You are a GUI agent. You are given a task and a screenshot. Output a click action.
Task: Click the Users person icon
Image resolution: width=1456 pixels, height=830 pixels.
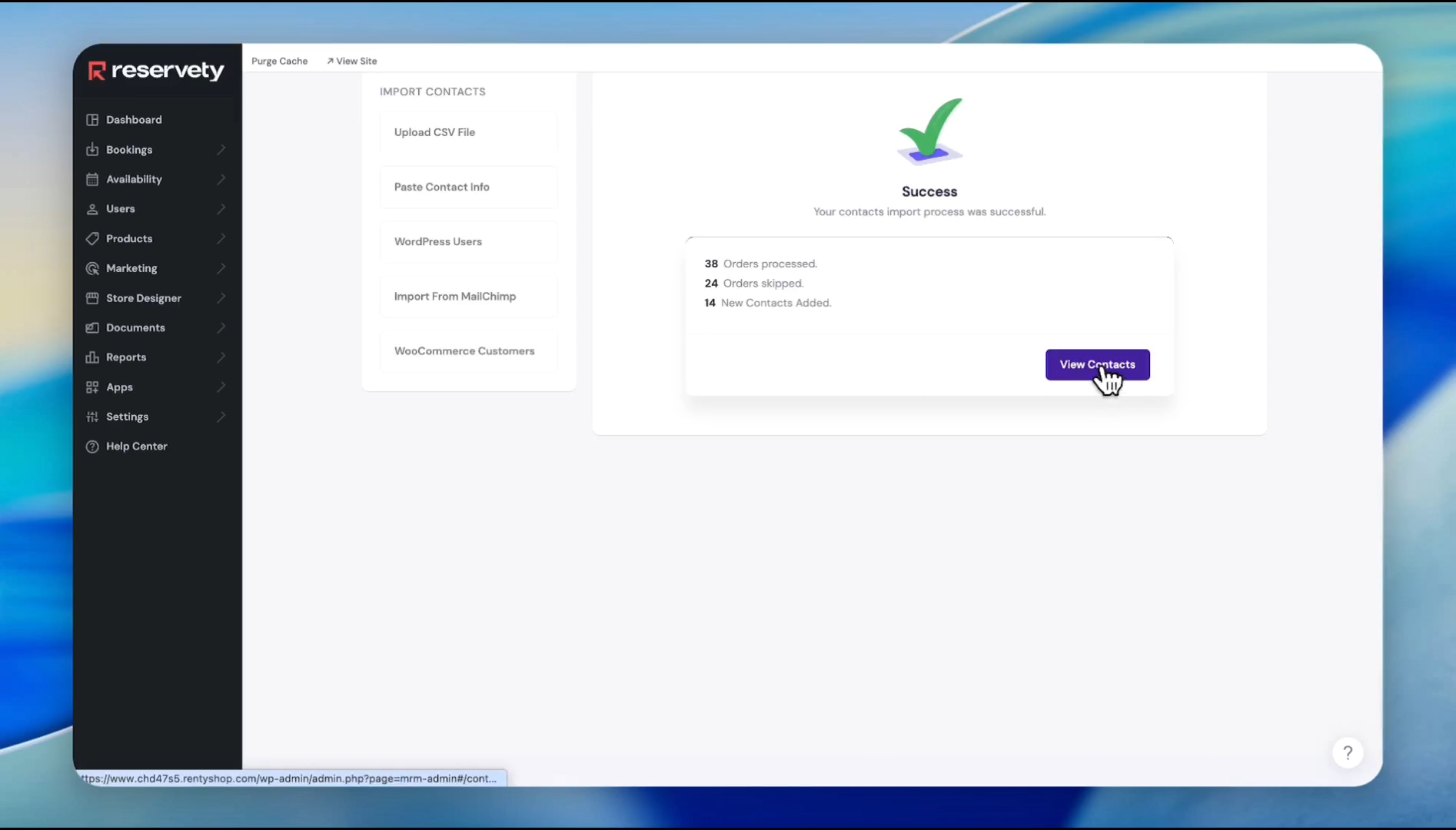click(92, 209)
